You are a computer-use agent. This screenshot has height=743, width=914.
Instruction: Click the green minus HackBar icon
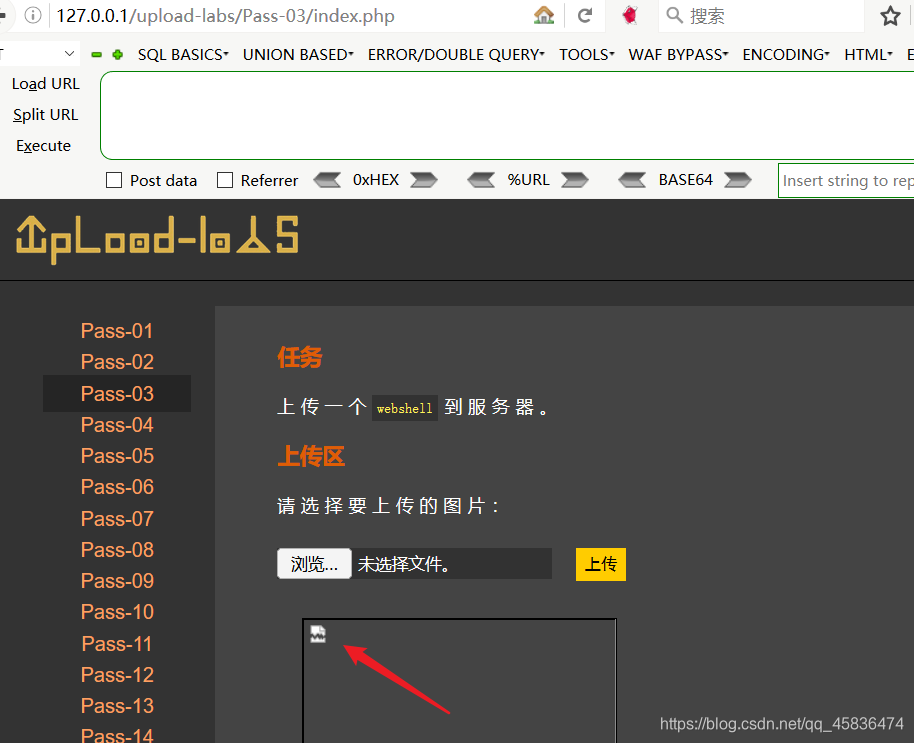97,55
